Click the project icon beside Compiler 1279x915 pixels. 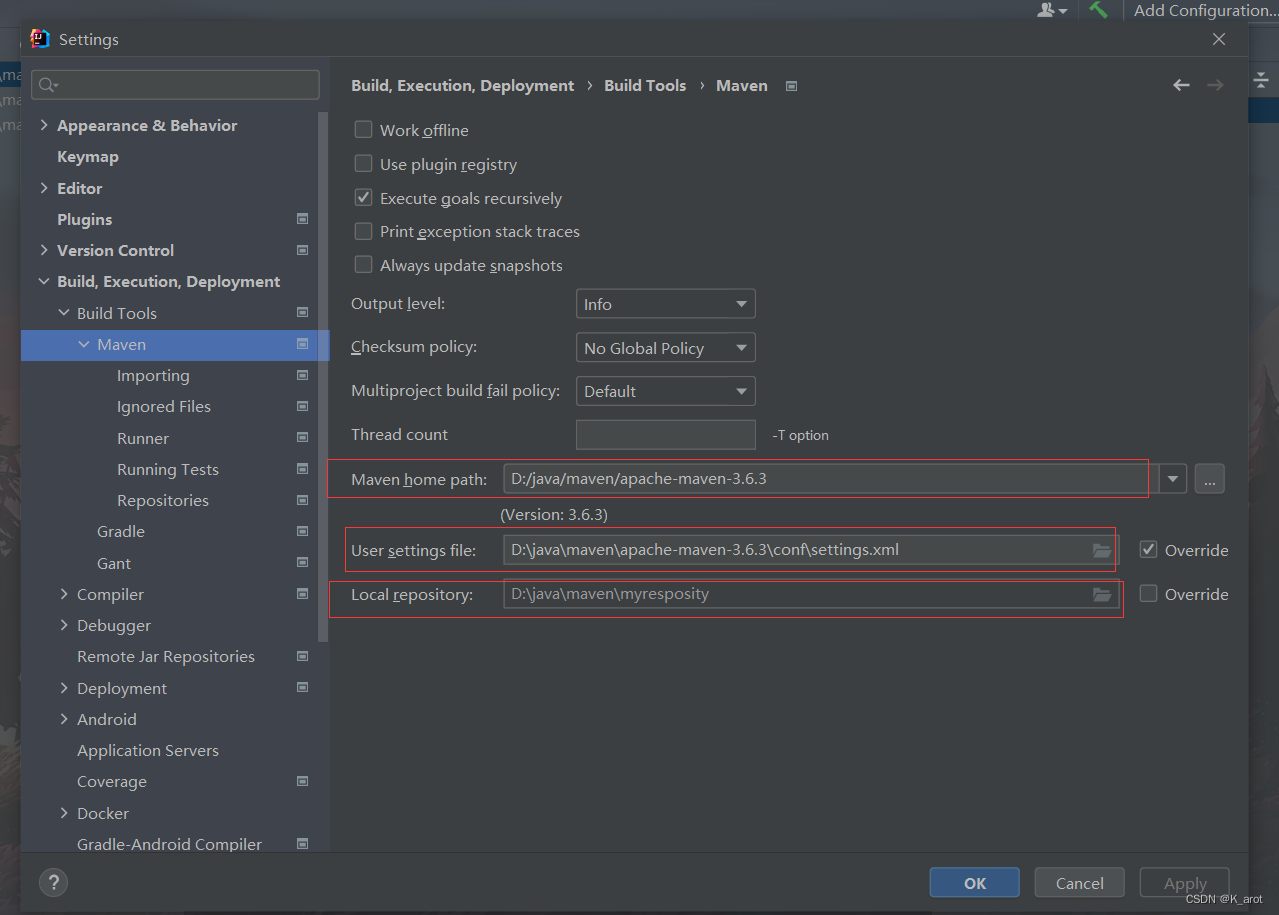(x=303, y=594)
